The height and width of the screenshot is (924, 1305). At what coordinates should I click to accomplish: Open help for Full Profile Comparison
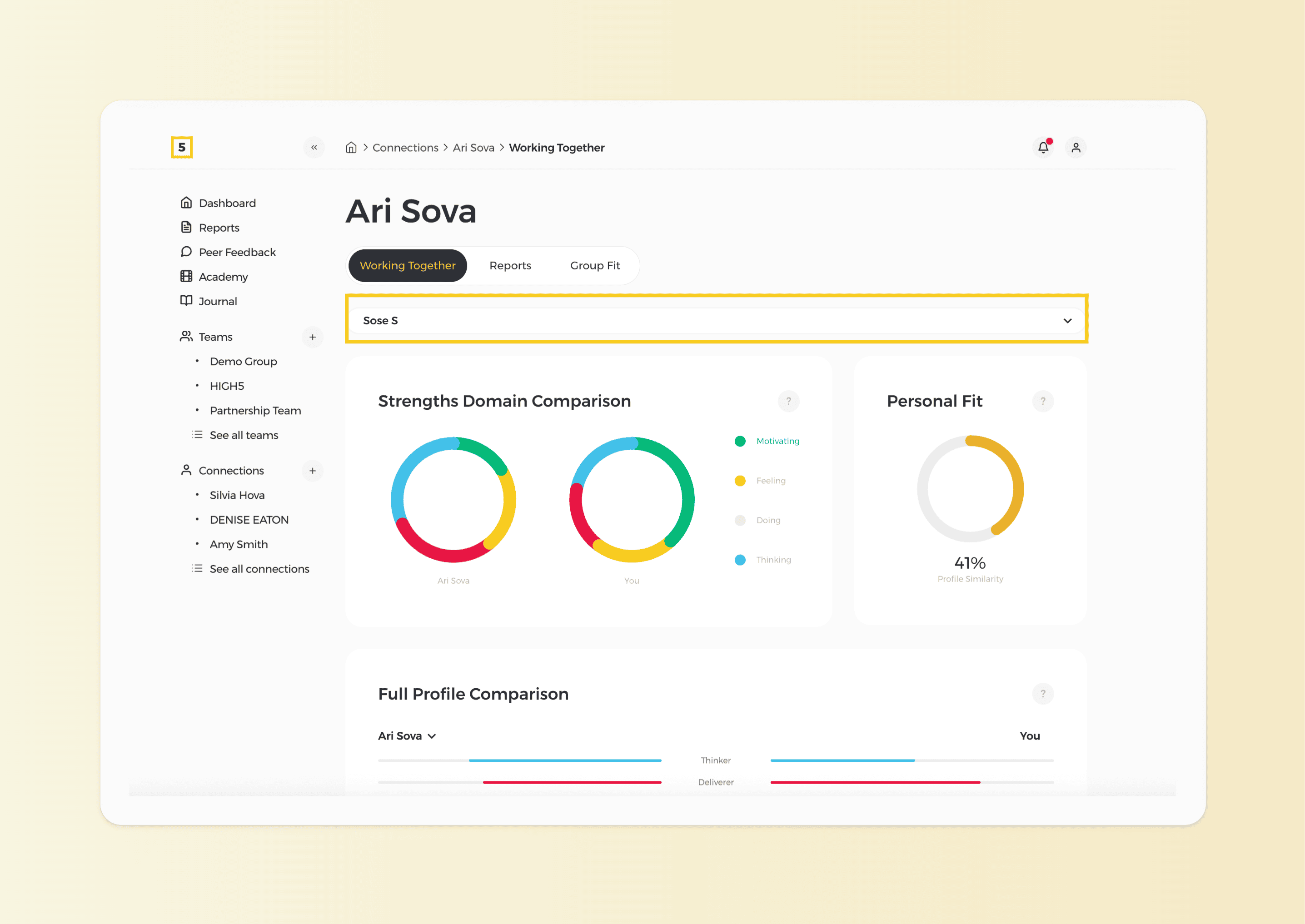pos(1042,694)
